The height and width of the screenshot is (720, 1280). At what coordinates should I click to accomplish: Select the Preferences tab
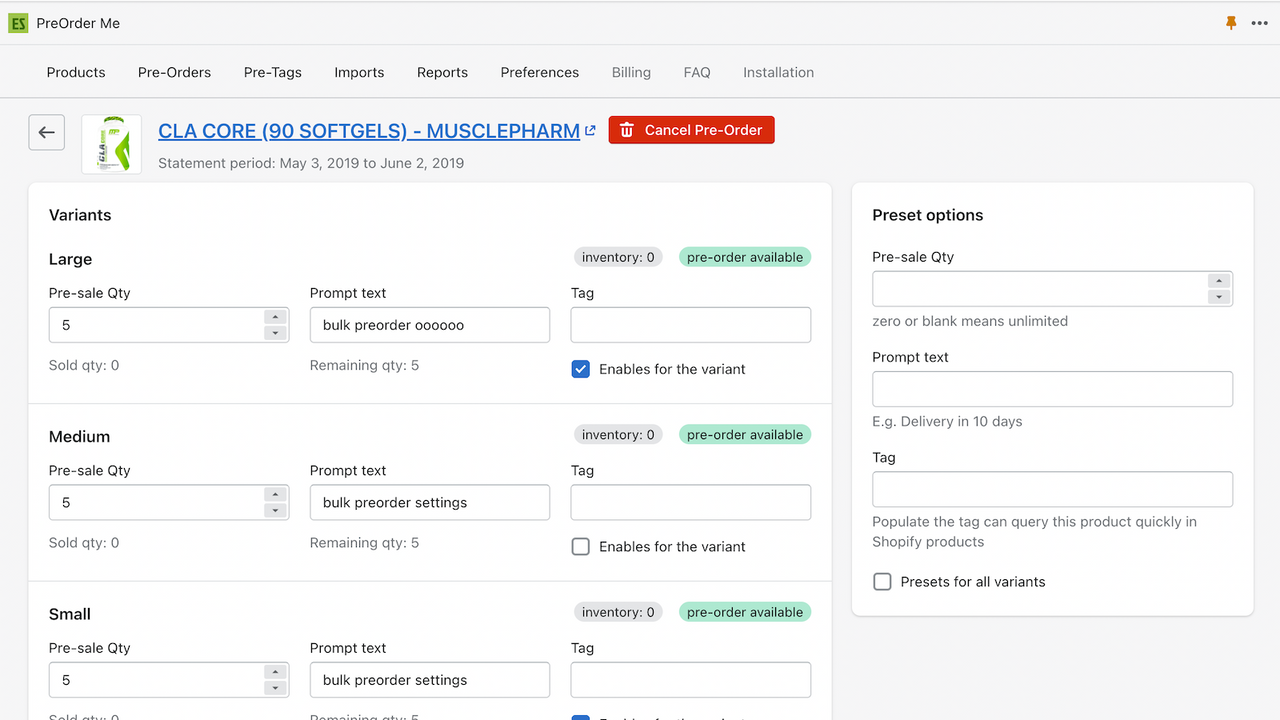pos(540,72)
